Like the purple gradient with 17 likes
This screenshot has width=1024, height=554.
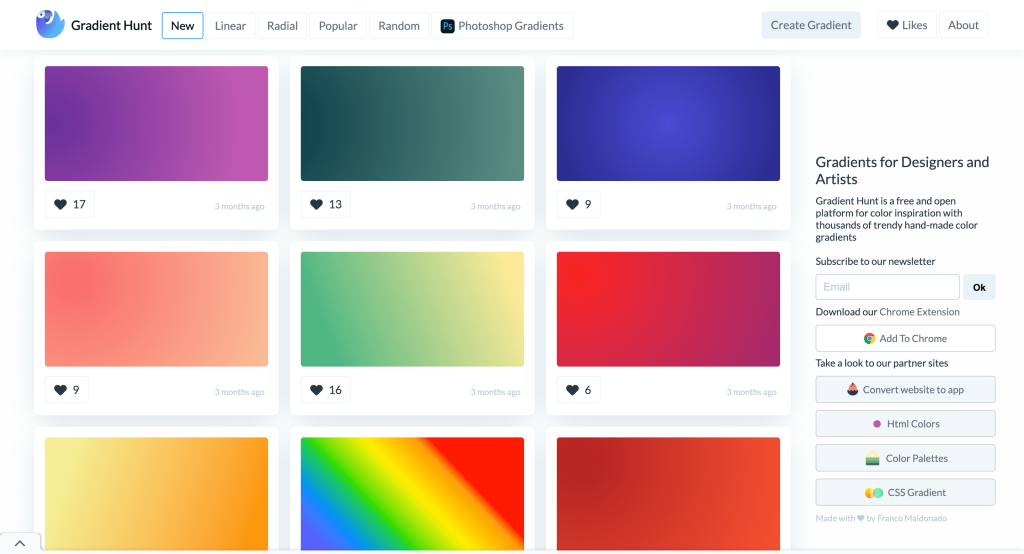click(70, 204)
